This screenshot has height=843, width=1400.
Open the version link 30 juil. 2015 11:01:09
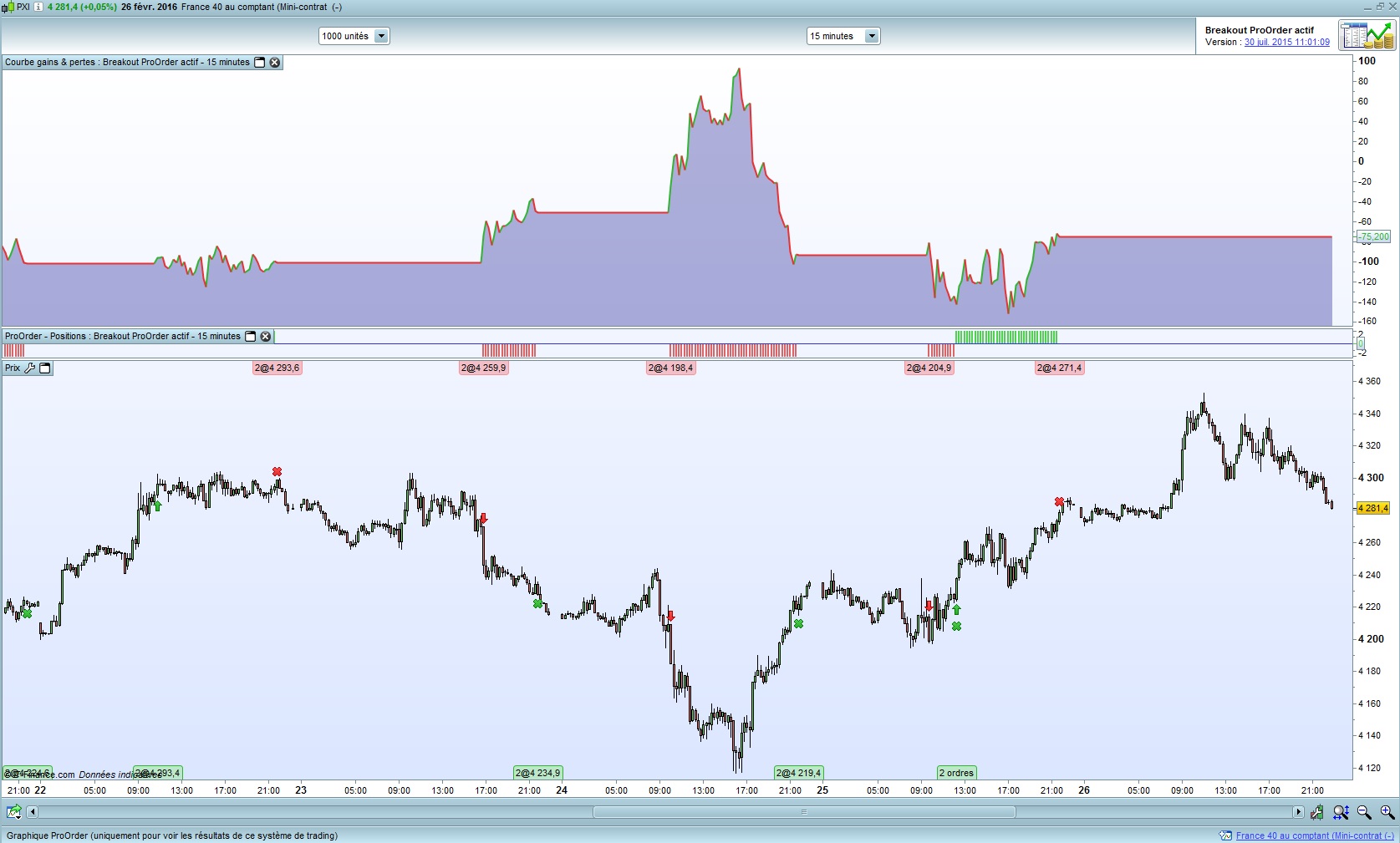click(x=1287, y=42)
